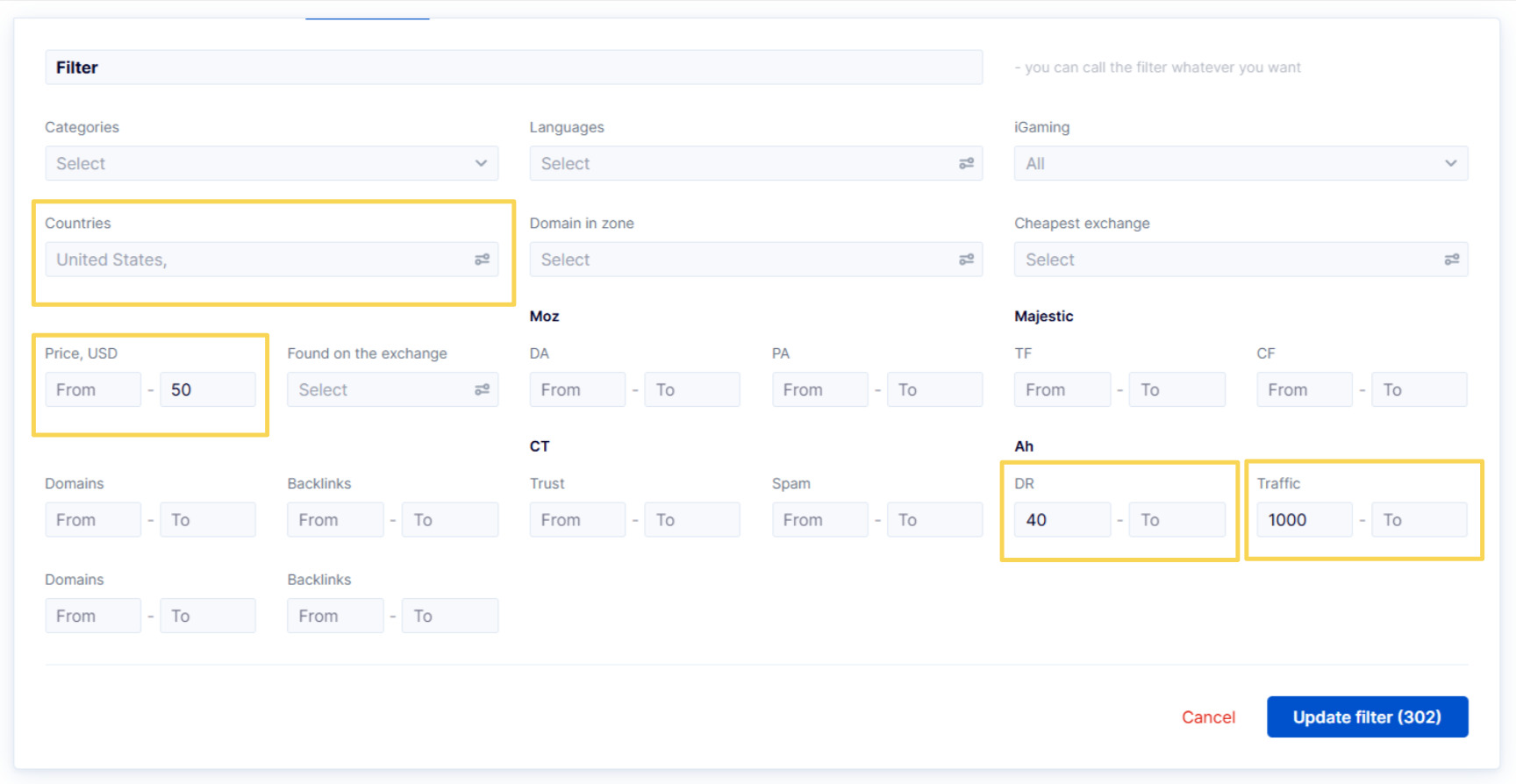Click the Spam From field
The width and height of the screenshot is (1516, 784).
pos(819,520)
